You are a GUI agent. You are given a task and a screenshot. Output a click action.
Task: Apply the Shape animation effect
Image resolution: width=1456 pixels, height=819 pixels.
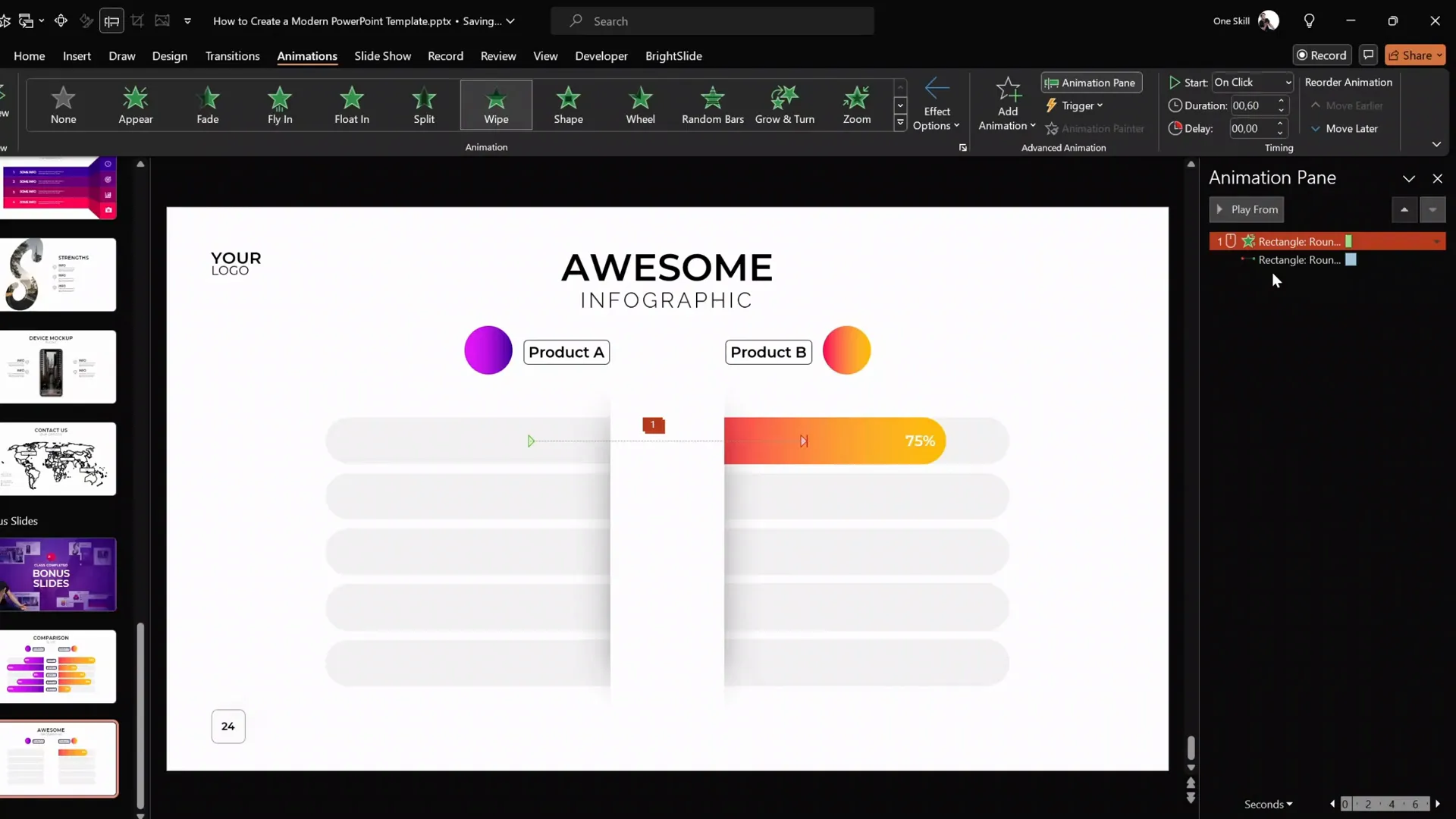coord(568,105)
